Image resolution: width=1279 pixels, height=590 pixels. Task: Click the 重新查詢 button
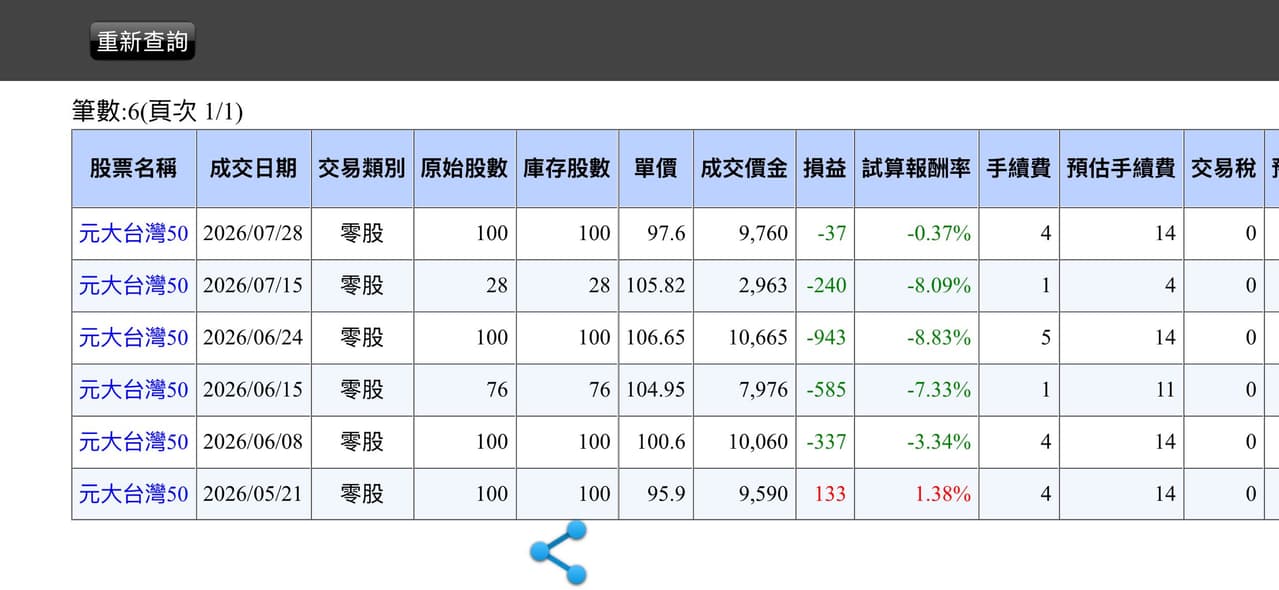142,42
